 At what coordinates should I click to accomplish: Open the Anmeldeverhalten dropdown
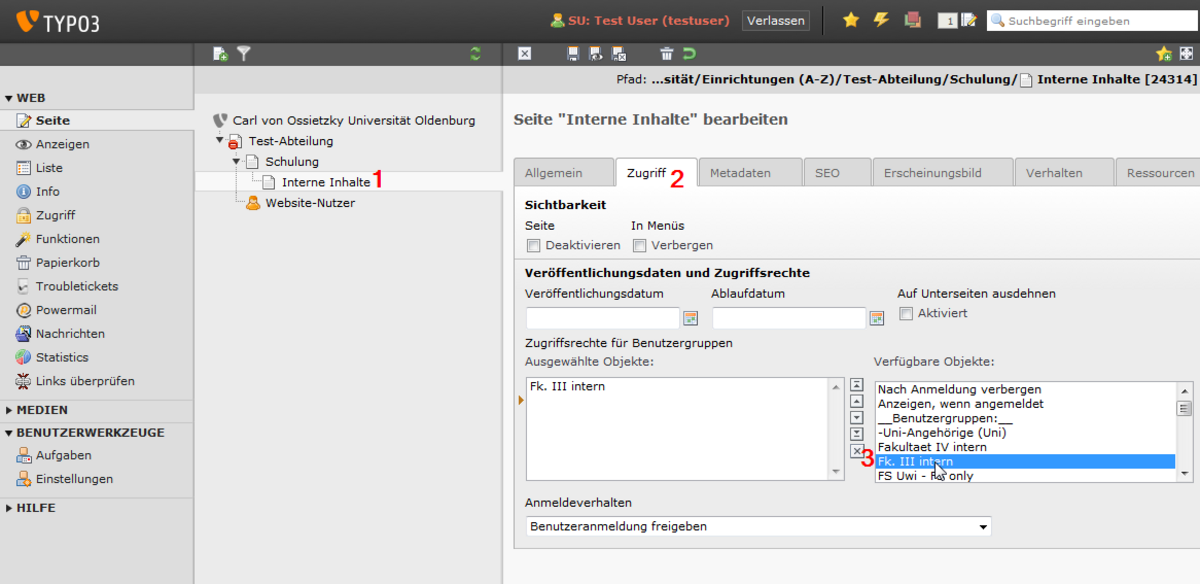point(758,526)
